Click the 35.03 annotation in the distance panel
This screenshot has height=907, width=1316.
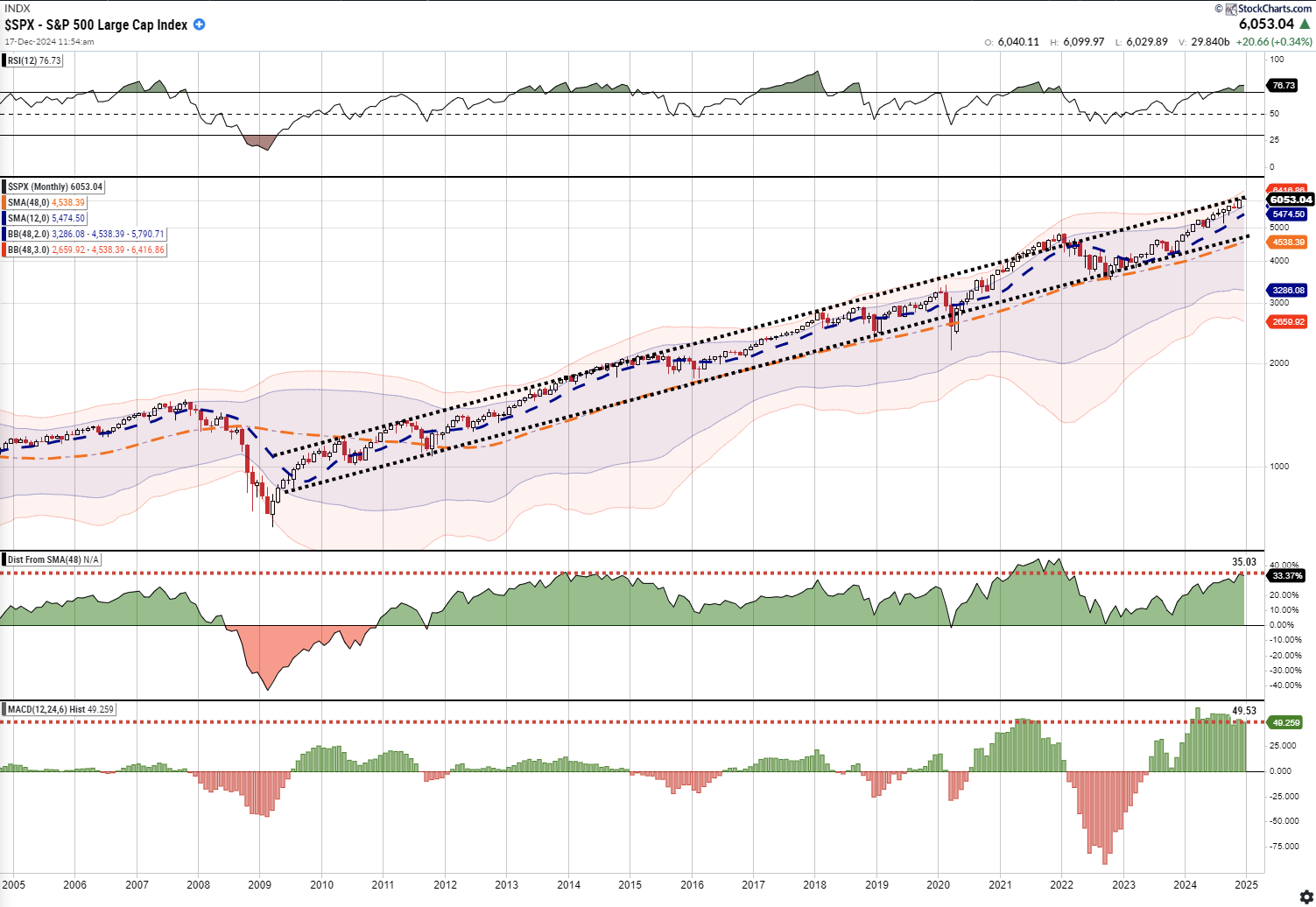(1244, 562)
